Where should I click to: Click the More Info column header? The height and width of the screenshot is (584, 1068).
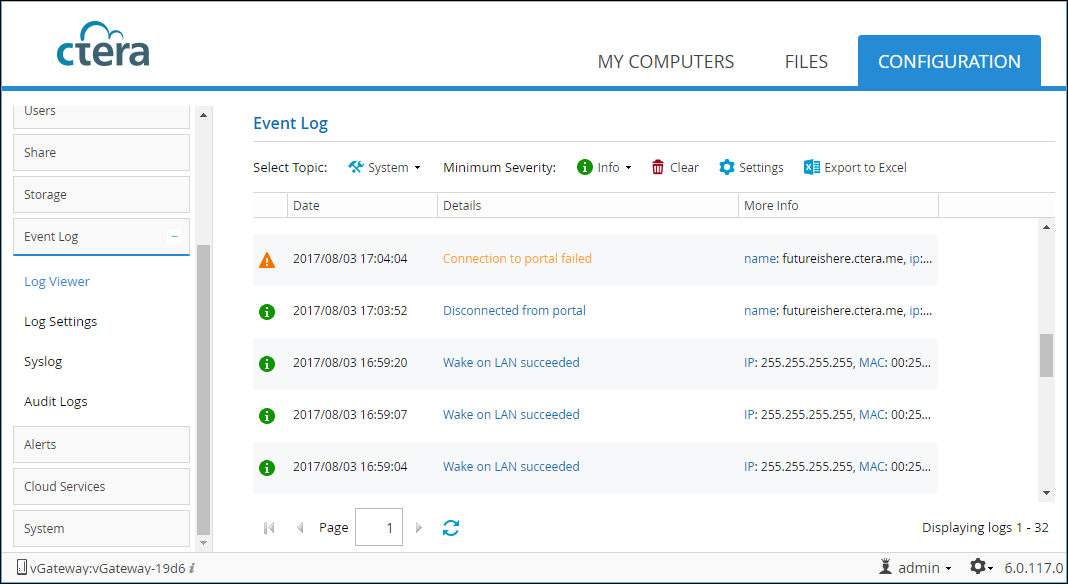(838, 206)
